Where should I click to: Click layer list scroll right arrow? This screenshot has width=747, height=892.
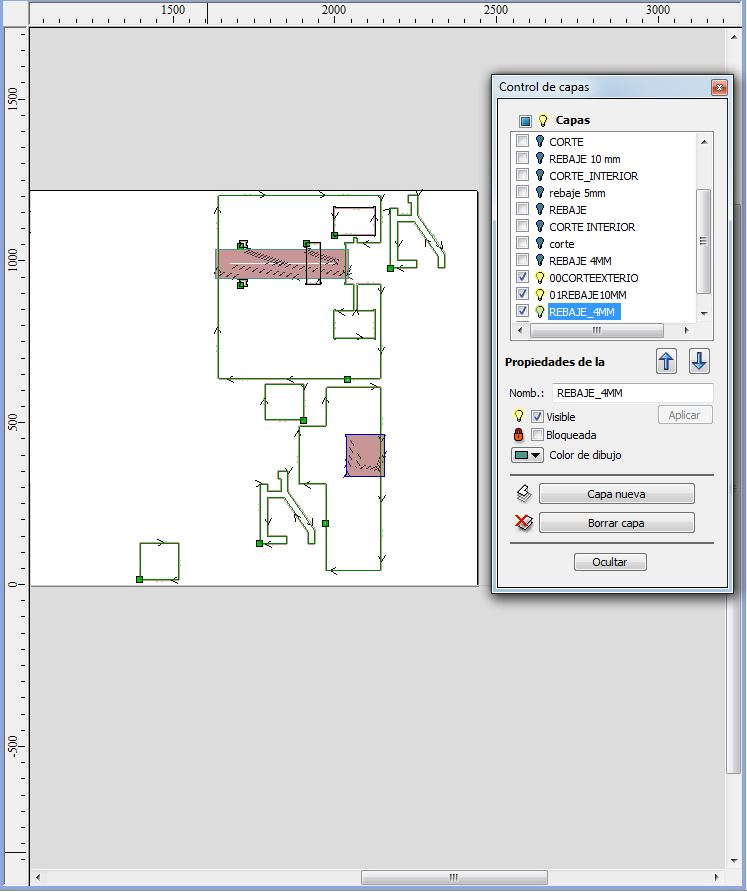pyautogui.click(x=686, y=330)
